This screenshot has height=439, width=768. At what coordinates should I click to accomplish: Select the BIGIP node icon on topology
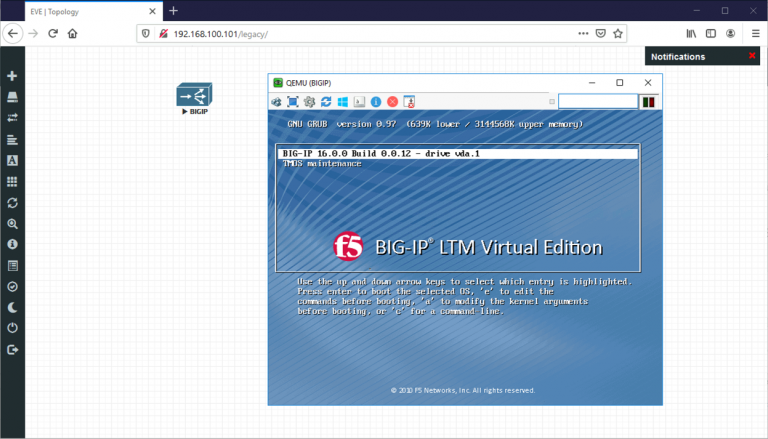point(194,95)
